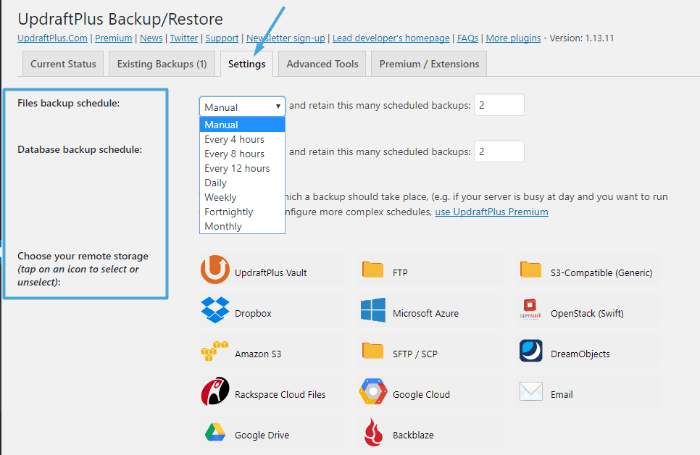Open the FAQs link
Image resolution: width=700 pixels, height=455 pixels.
pyautogui.click(x=467, y=38)
